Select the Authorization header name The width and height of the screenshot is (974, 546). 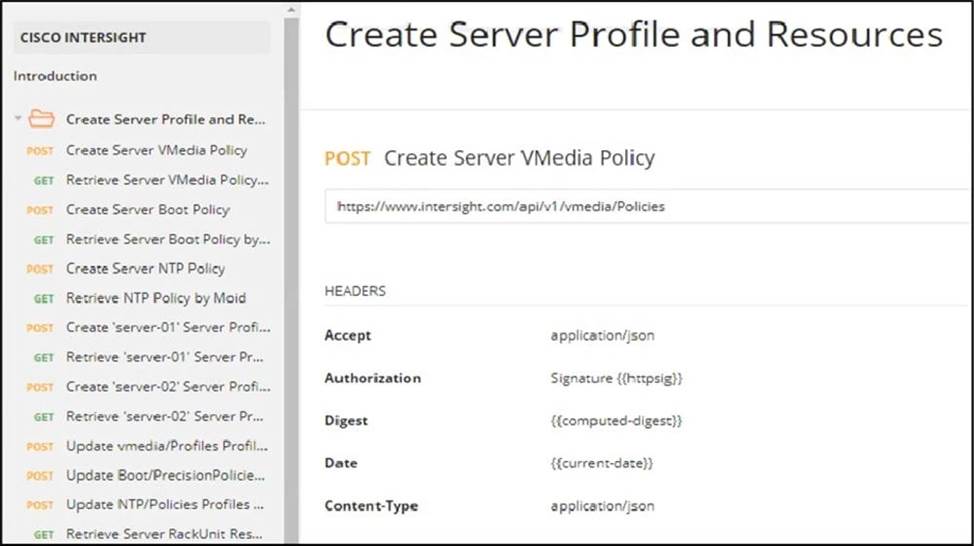[x=372, y=378]
